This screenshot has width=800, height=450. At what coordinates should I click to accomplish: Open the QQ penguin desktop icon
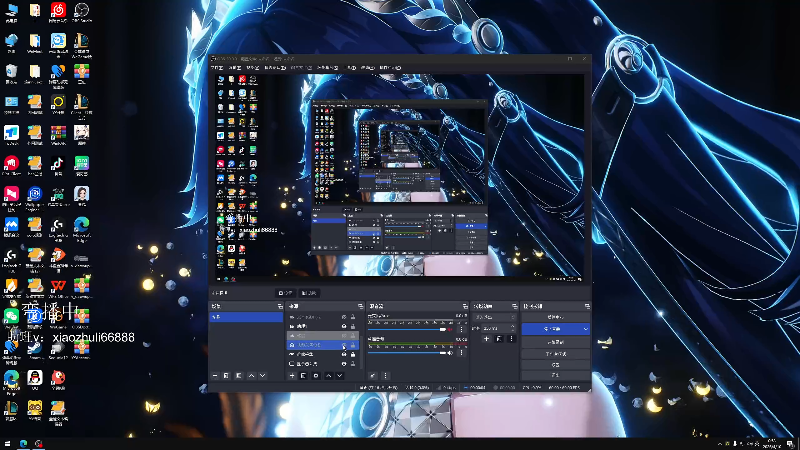click(35, 380)
